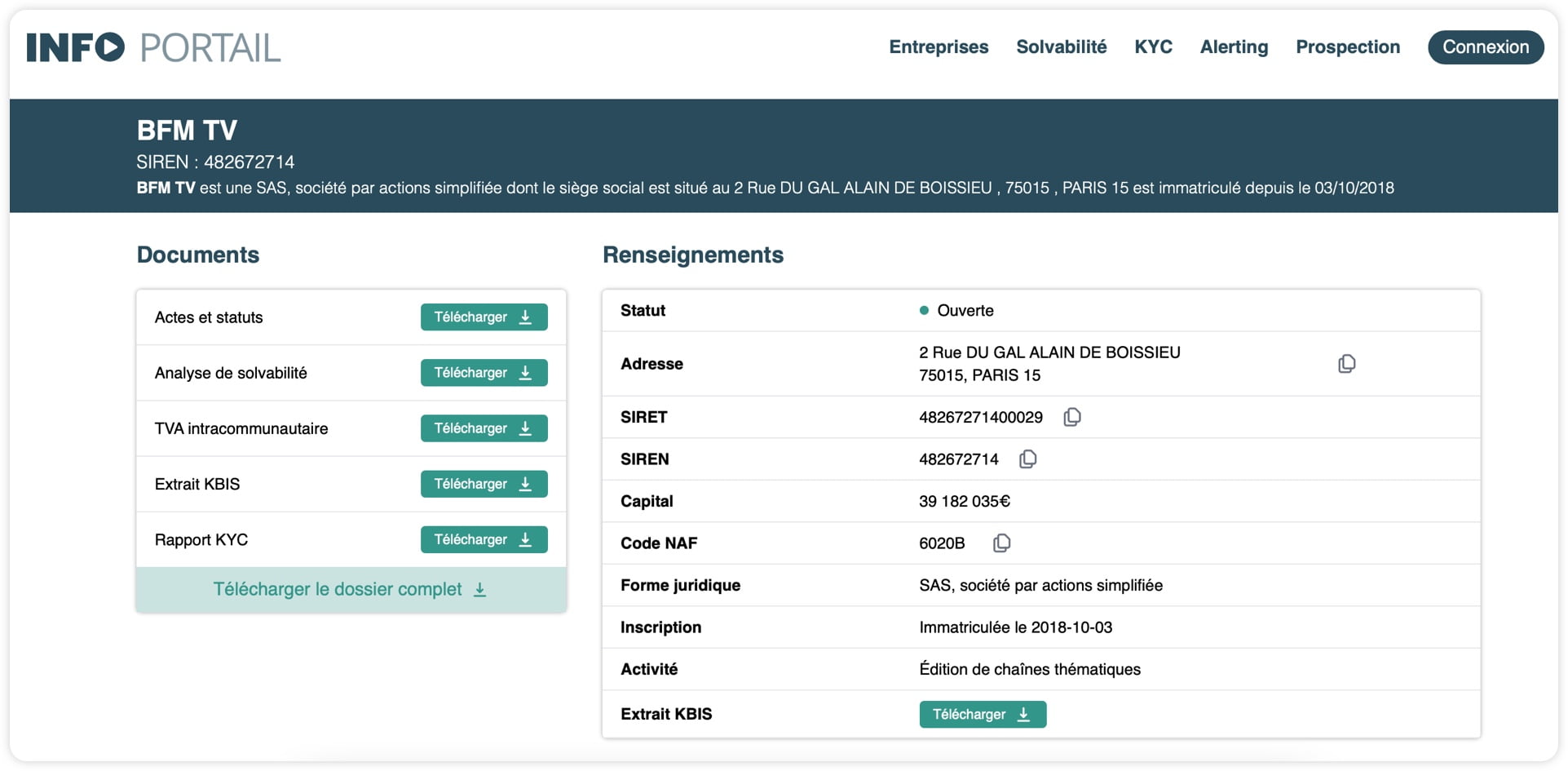Download TVA intracommunautaire document
The width and height of the screenshot is (1568, 771).
pos(484,428)
